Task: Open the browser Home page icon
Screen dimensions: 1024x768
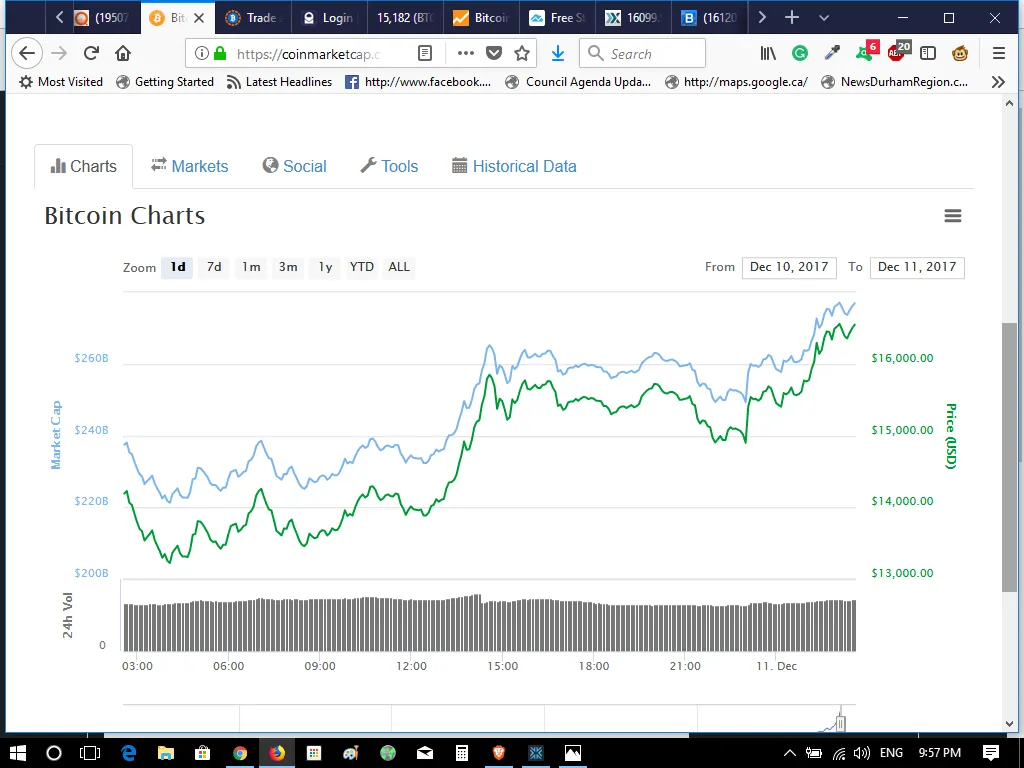Action: [123, 54]
